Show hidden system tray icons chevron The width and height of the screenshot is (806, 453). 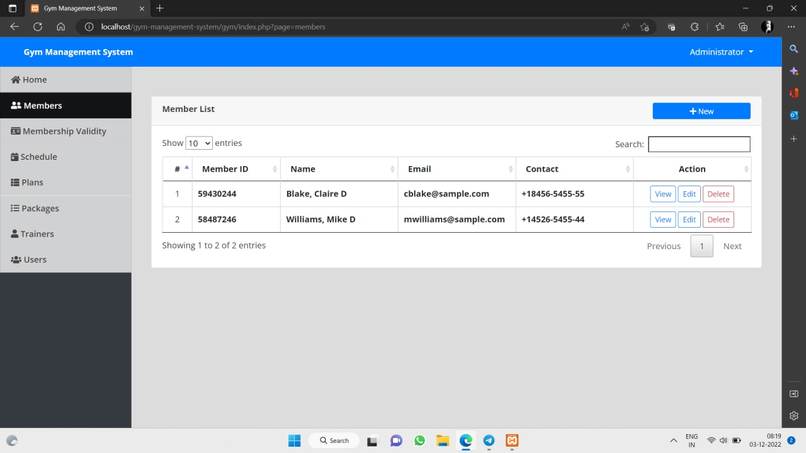click(673, 441)
